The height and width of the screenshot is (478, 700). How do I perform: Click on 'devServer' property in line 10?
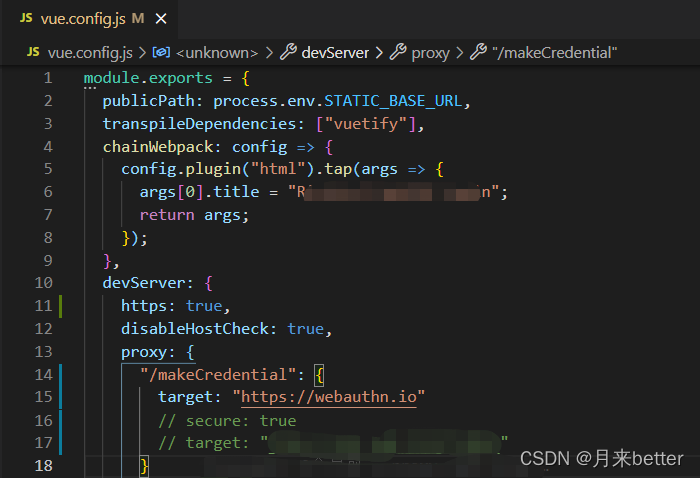(144, 283)
